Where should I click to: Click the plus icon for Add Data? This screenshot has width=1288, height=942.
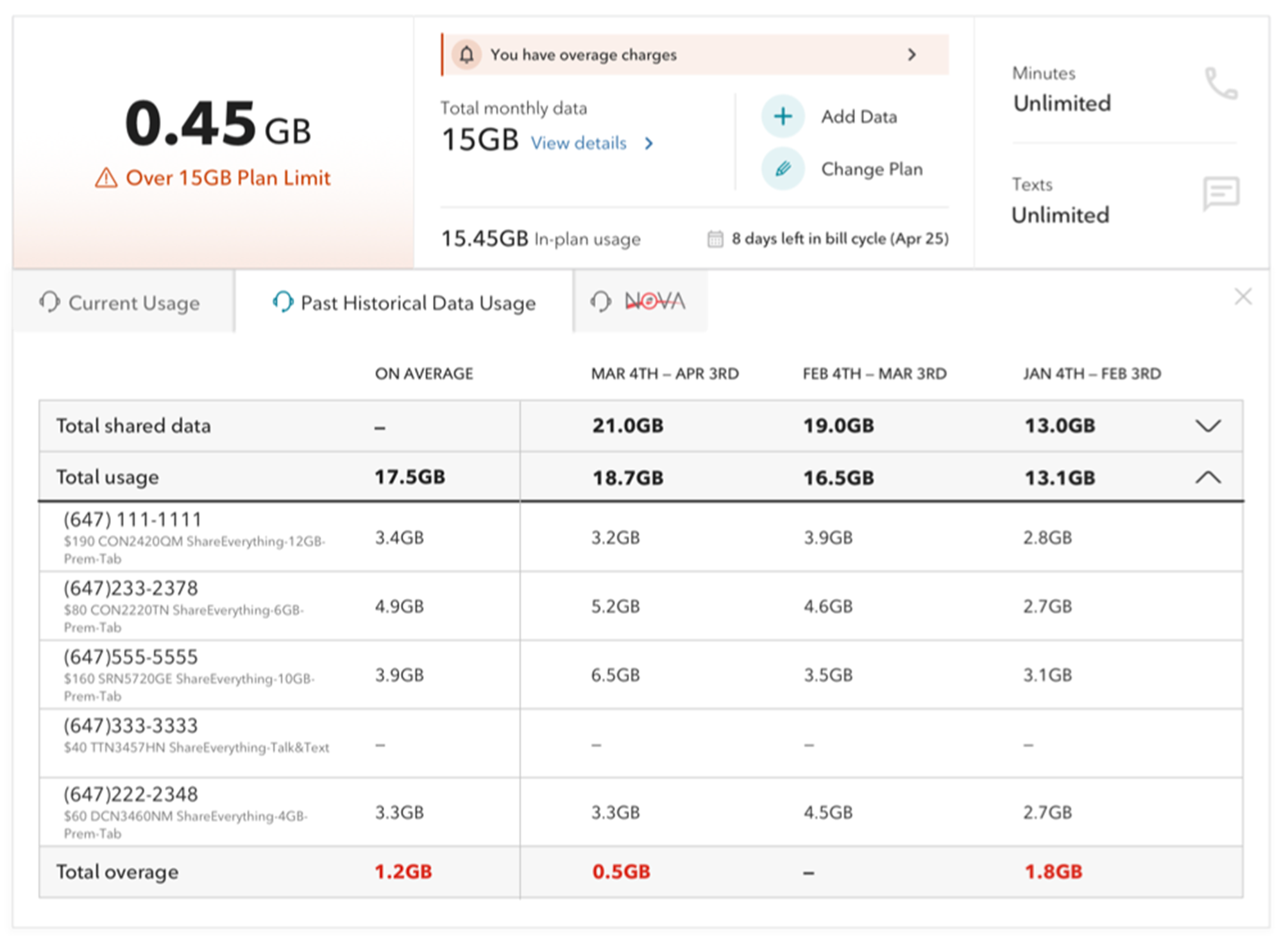click(782, 117)
